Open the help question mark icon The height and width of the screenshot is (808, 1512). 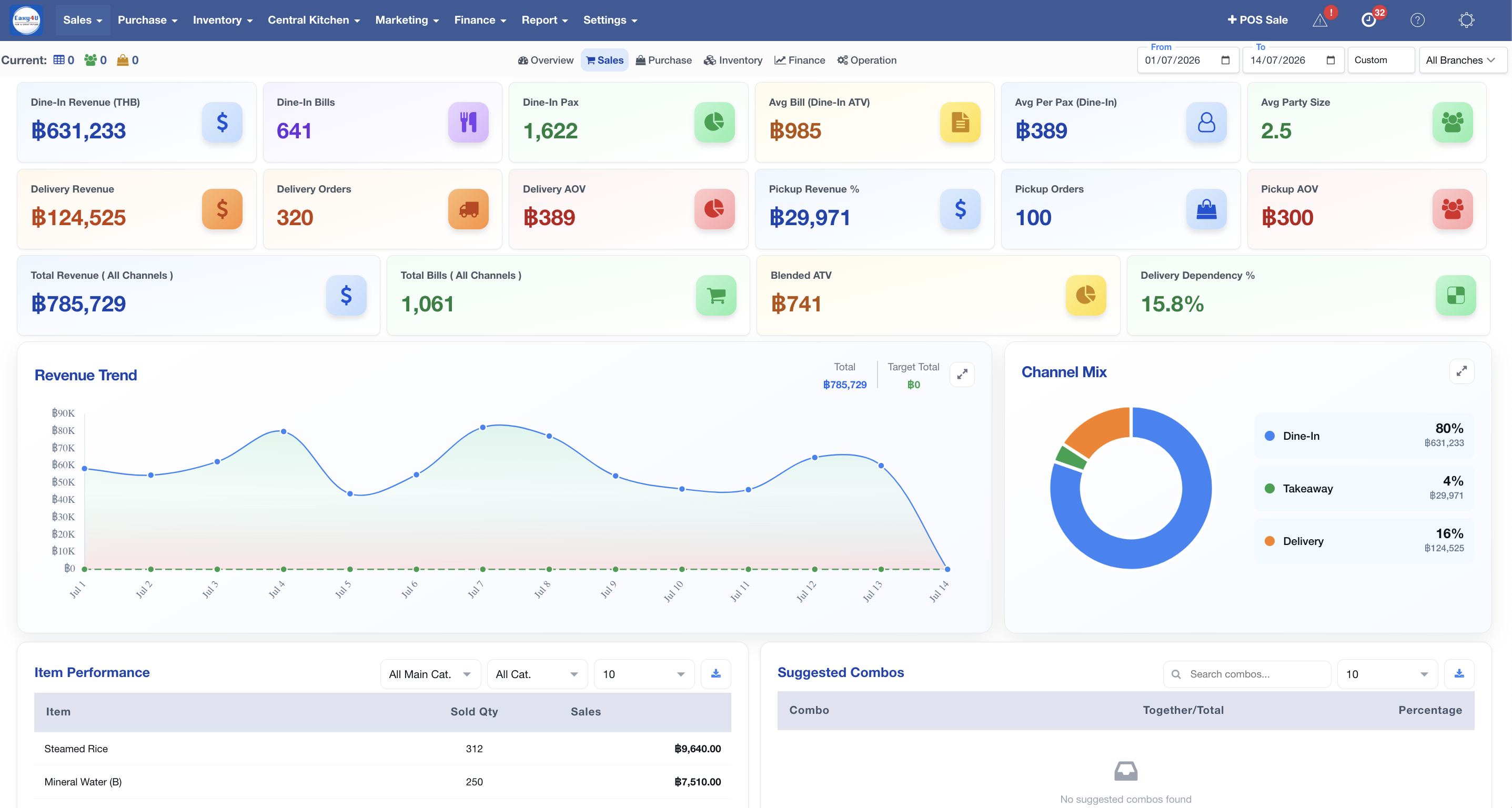[x=1417, y=21]
